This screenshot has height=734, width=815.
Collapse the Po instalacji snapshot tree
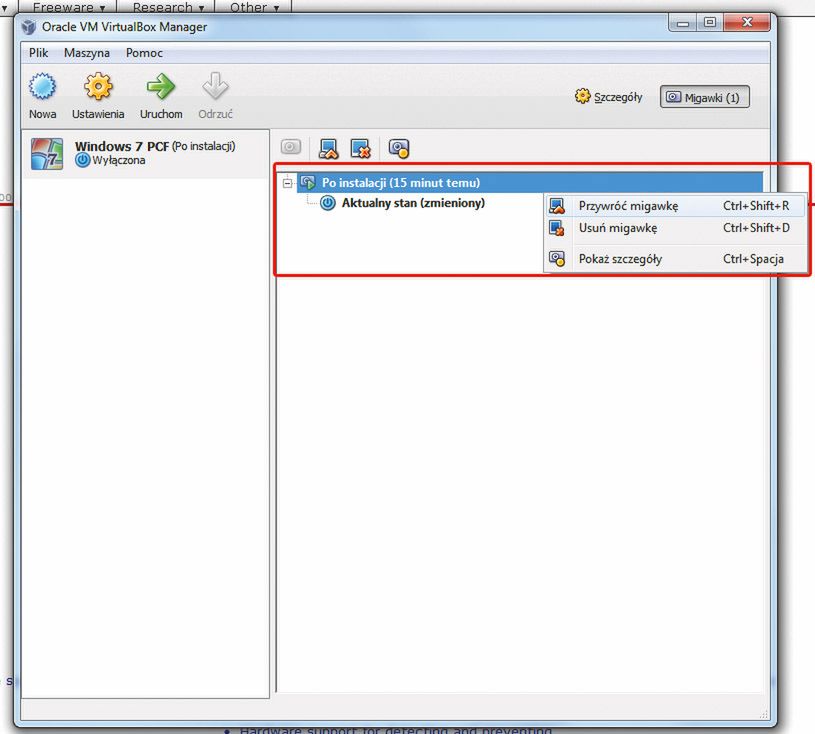pyautogui.click(x=287, y=183)
